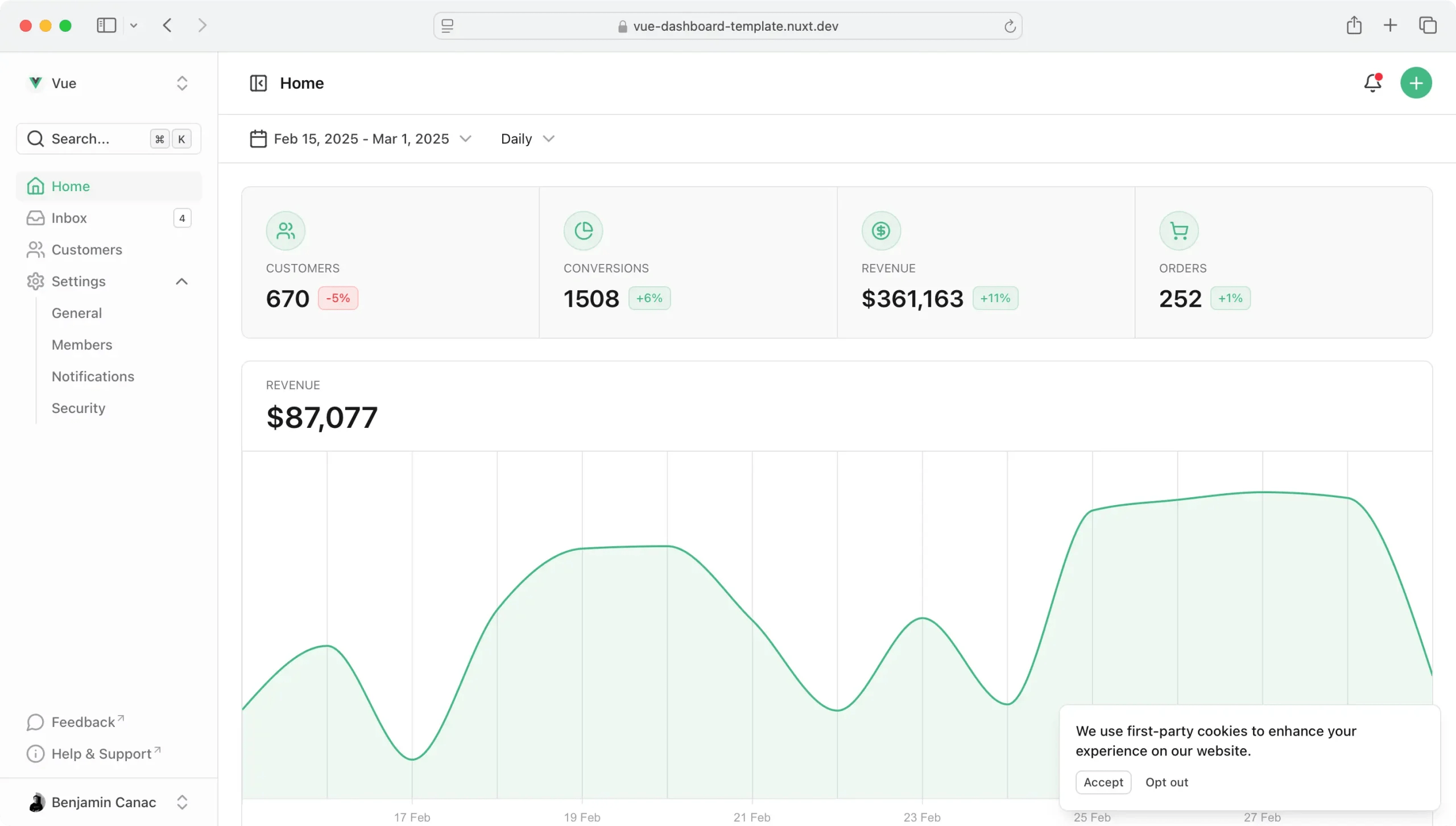Image resolution: width=1456 pixels, height=826 pixels.
Task: Collapse the Settings menu section
Action: 181,282
